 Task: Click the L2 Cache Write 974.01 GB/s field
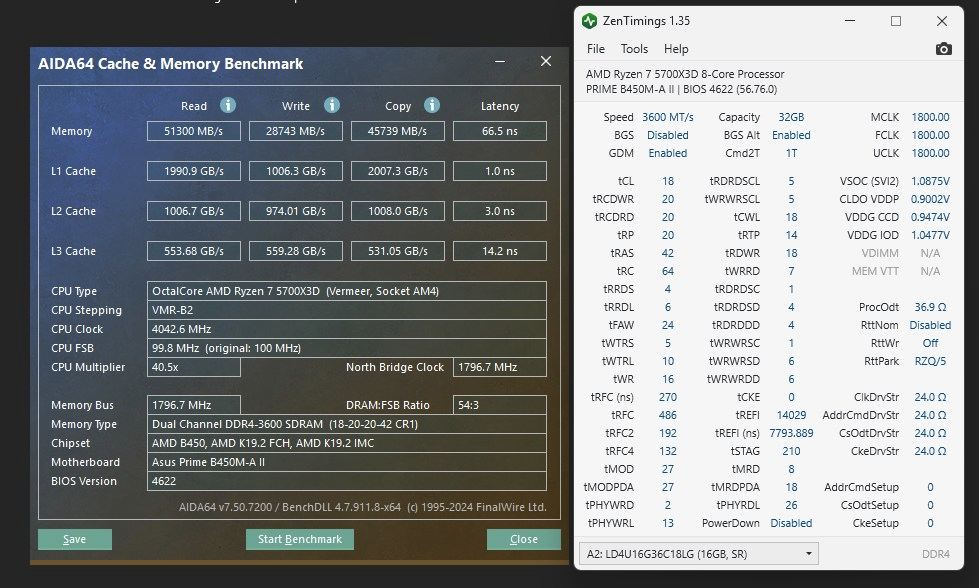[x=295, y=211]
